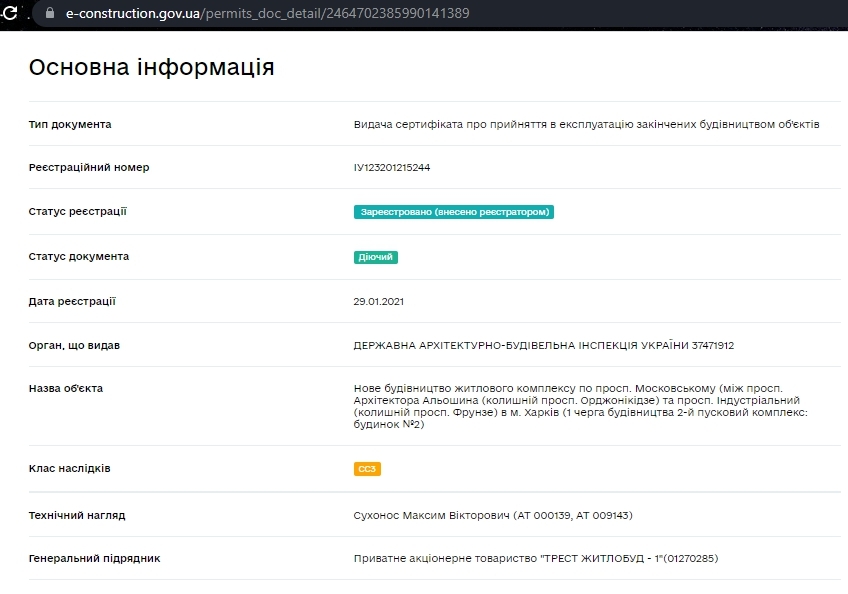This screenshot has height=594, width=848.
Task: Click the 'Тип документа' label
Action: 70,124
